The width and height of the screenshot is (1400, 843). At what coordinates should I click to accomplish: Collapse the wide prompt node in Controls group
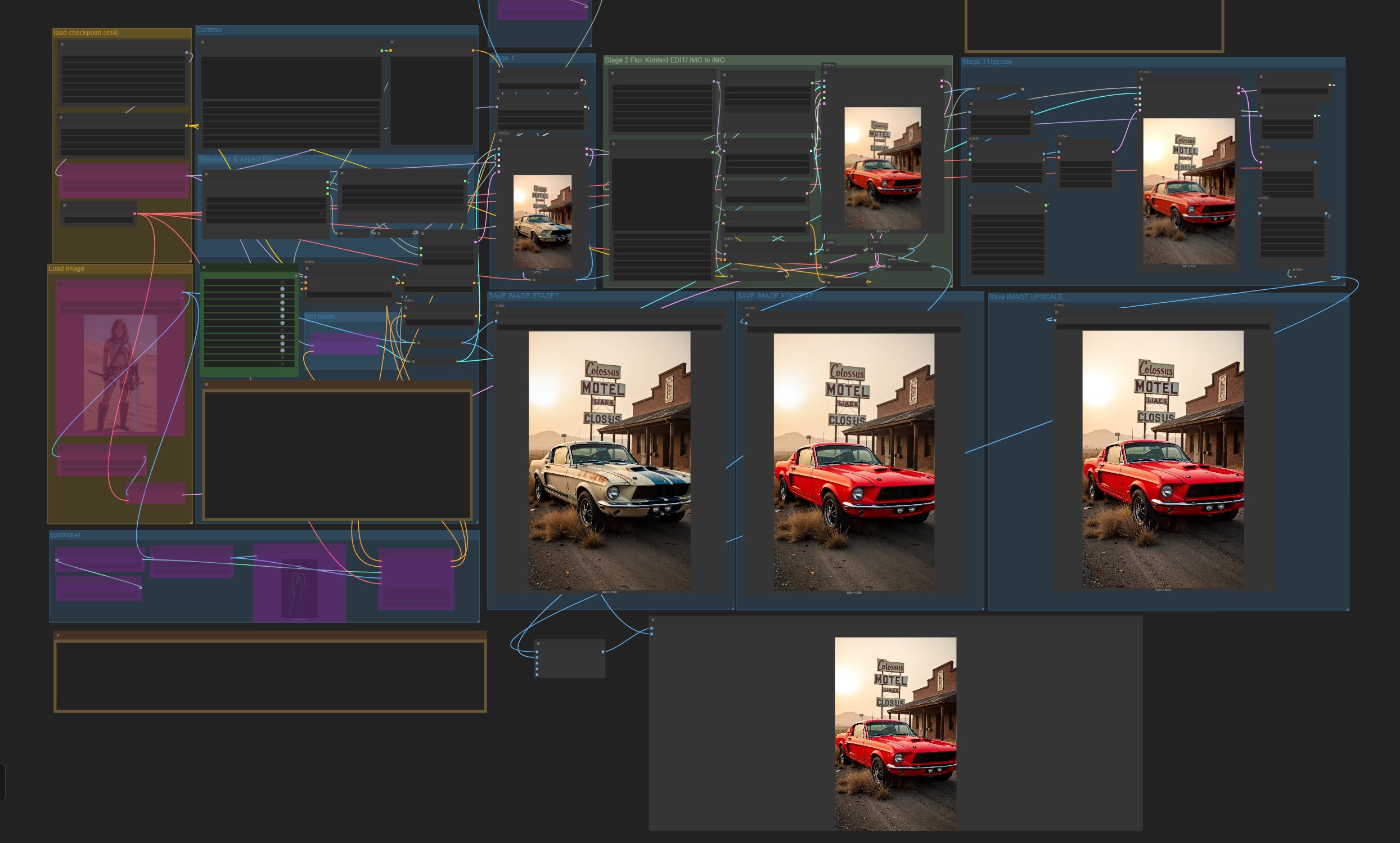click(x=202, y=43)
